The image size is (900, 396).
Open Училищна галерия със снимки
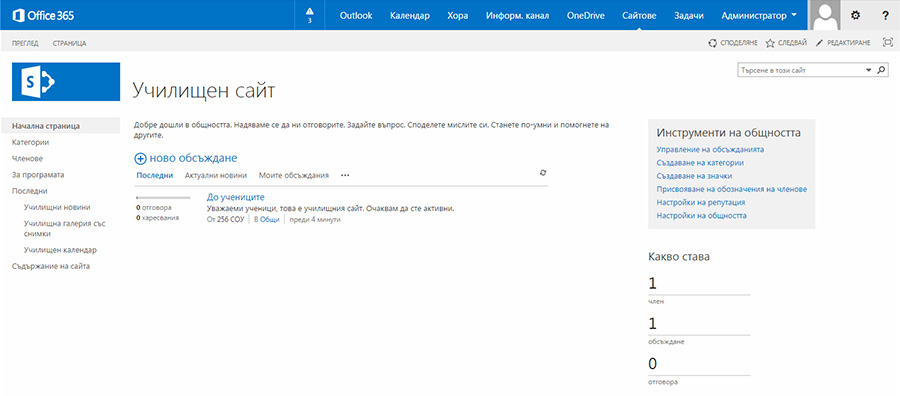[x=65, y=228]
